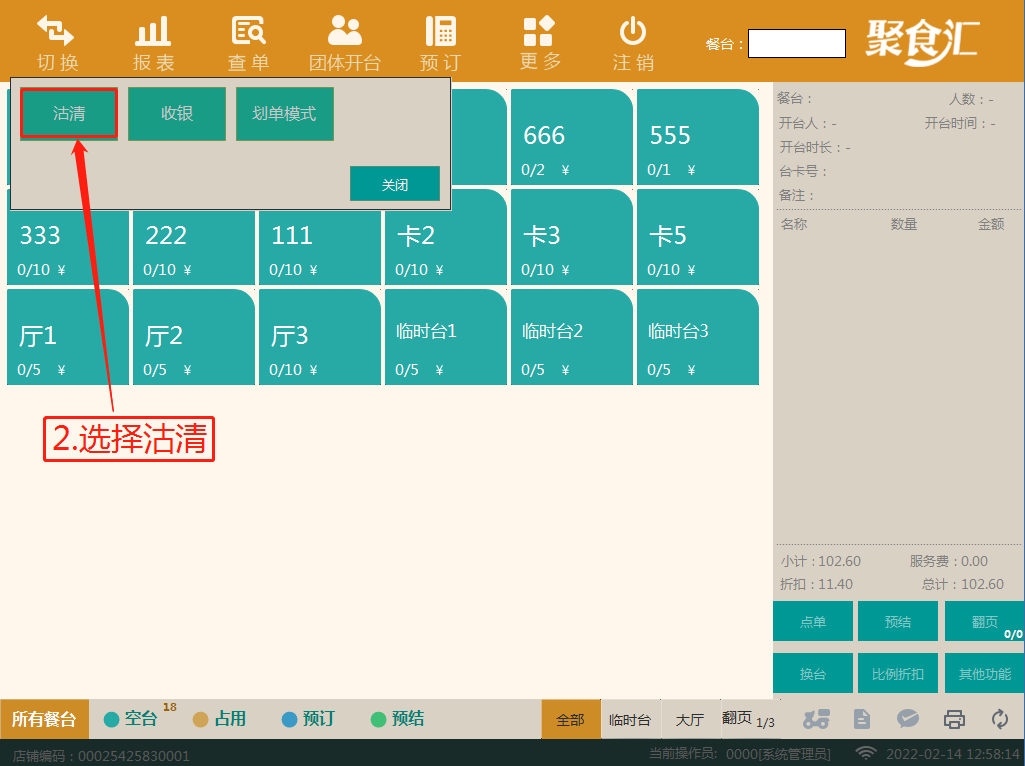Select table 卡5
This screenshot has height=766, width=1025.
pos(698,237)
